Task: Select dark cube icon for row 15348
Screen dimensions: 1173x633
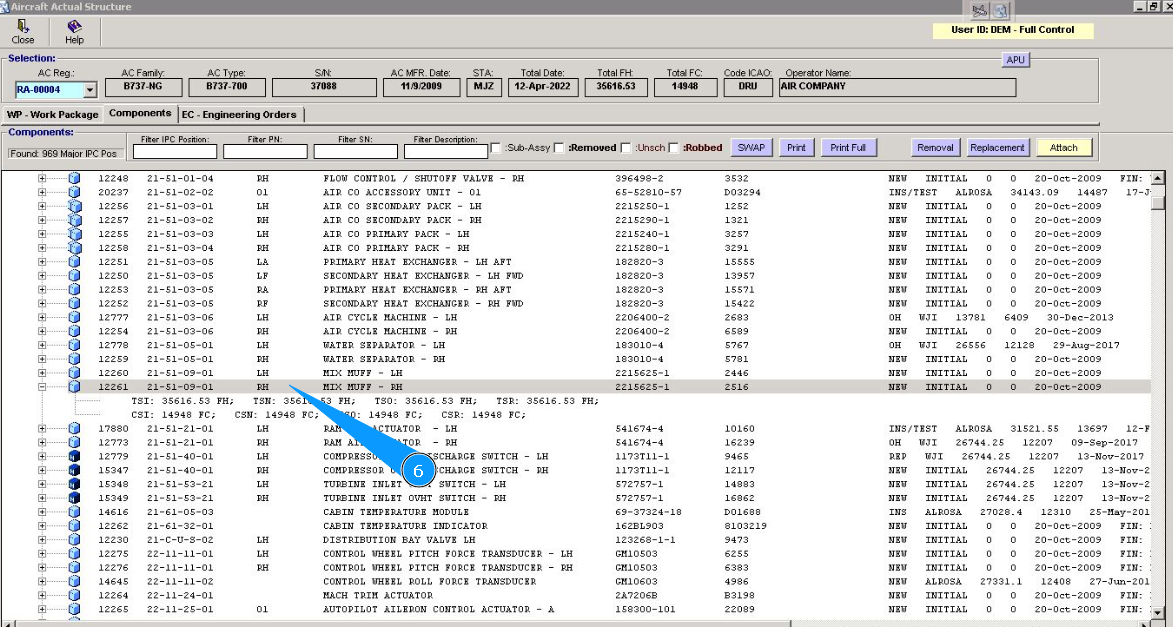Action: tap(74, 484)
